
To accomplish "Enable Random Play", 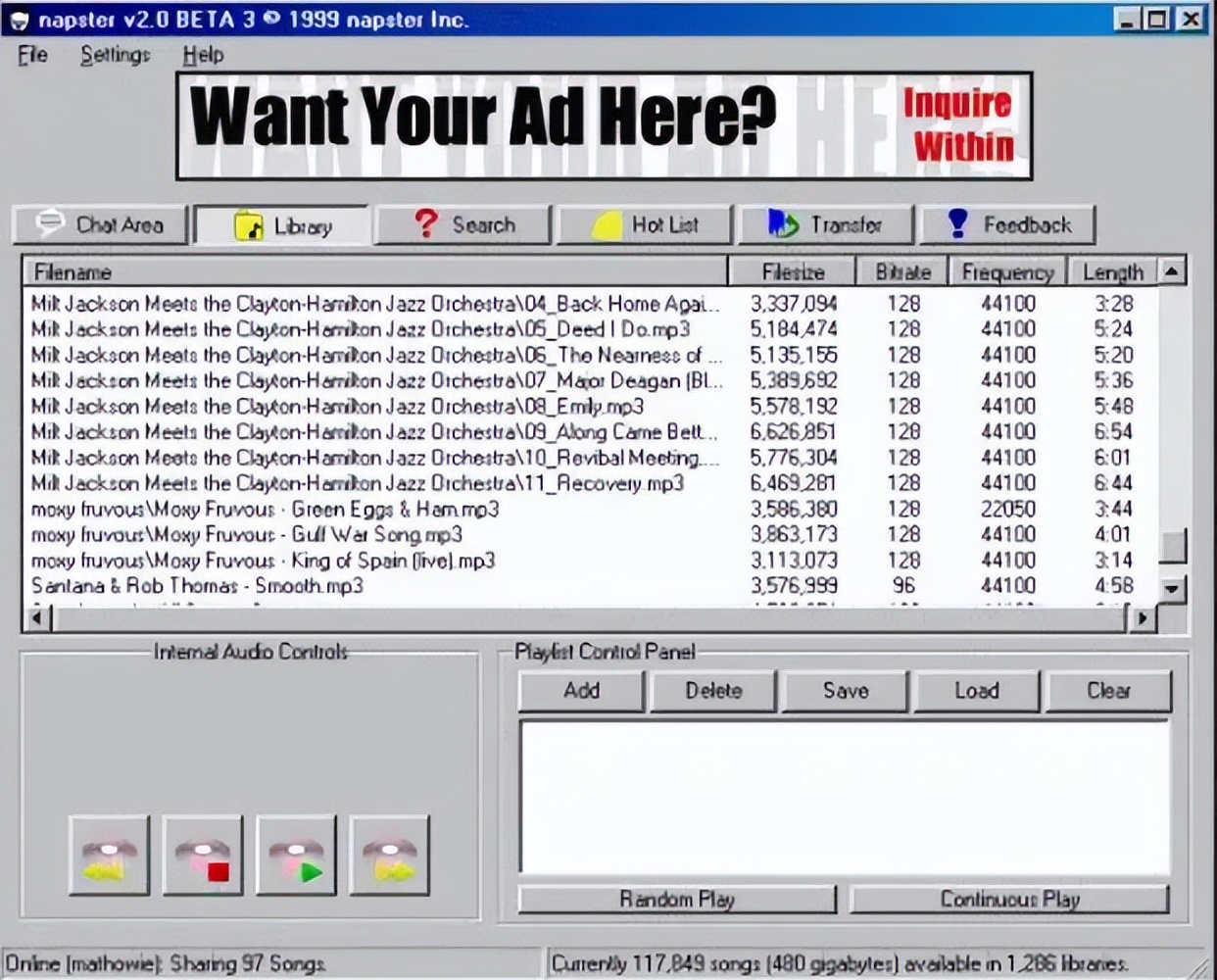I will tap(677, 899).
